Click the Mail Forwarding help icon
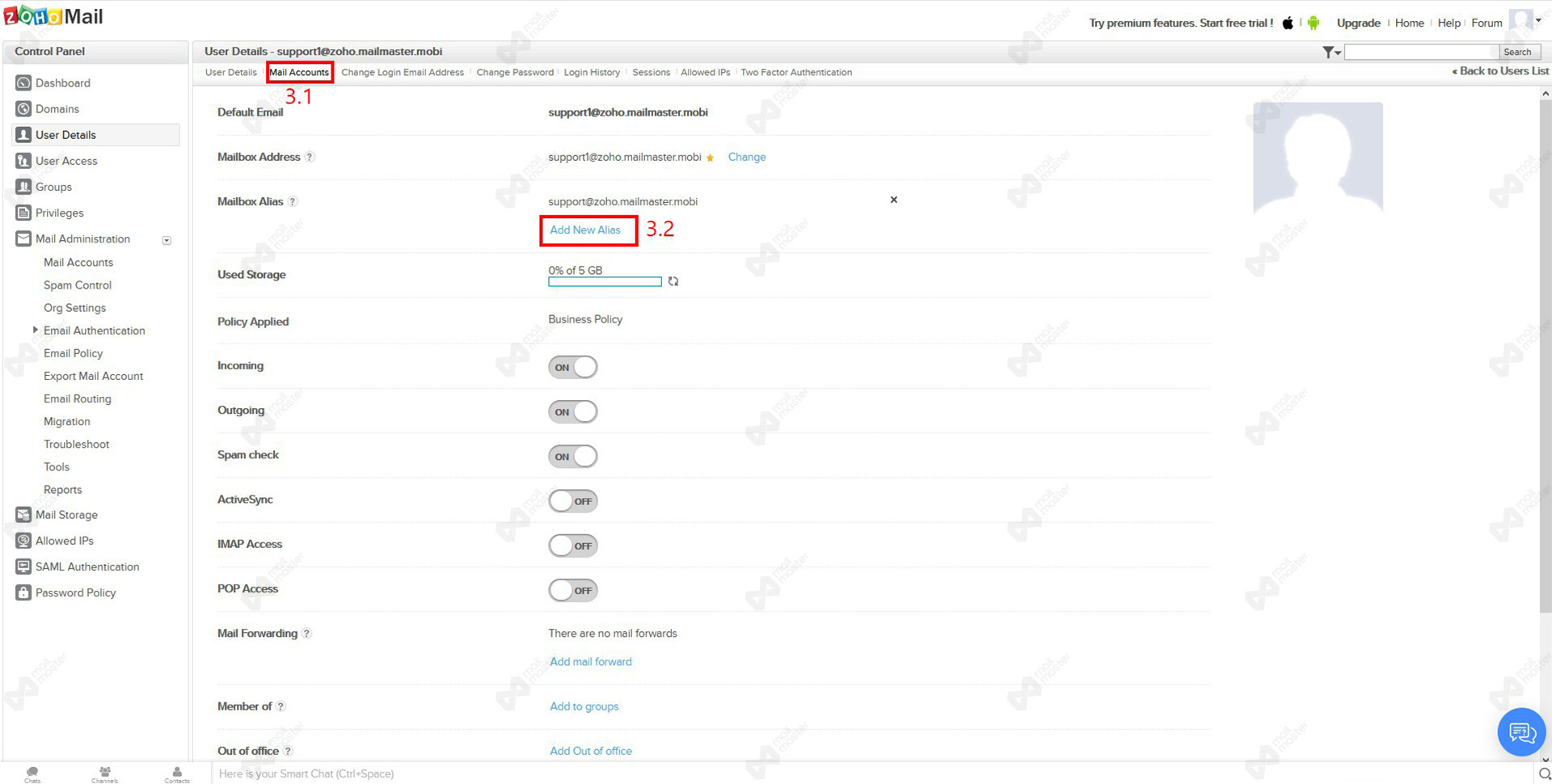Image resolution: width=1552 pixels, height=784 pixels. [x=306, y=634]
